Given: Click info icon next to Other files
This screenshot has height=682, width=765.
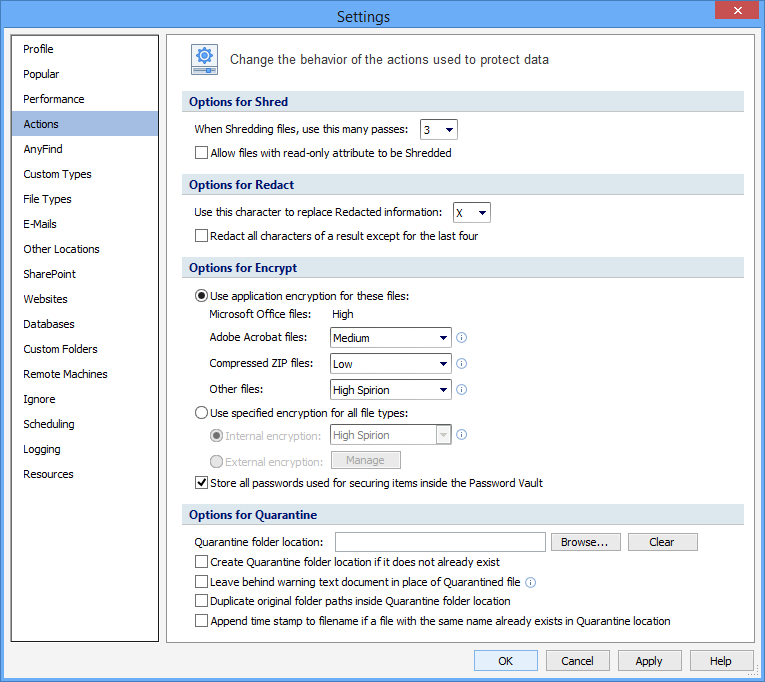Looking at the screenshot, I should tap(462, 390).
